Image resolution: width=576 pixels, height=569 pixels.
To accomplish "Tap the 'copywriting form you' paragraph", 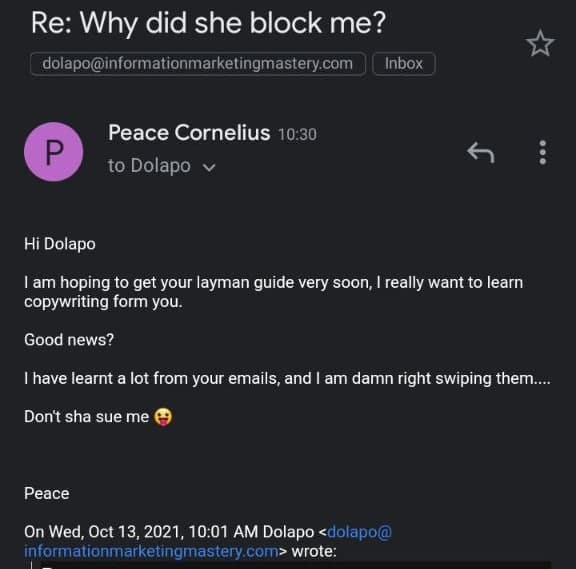I will 273,292.
